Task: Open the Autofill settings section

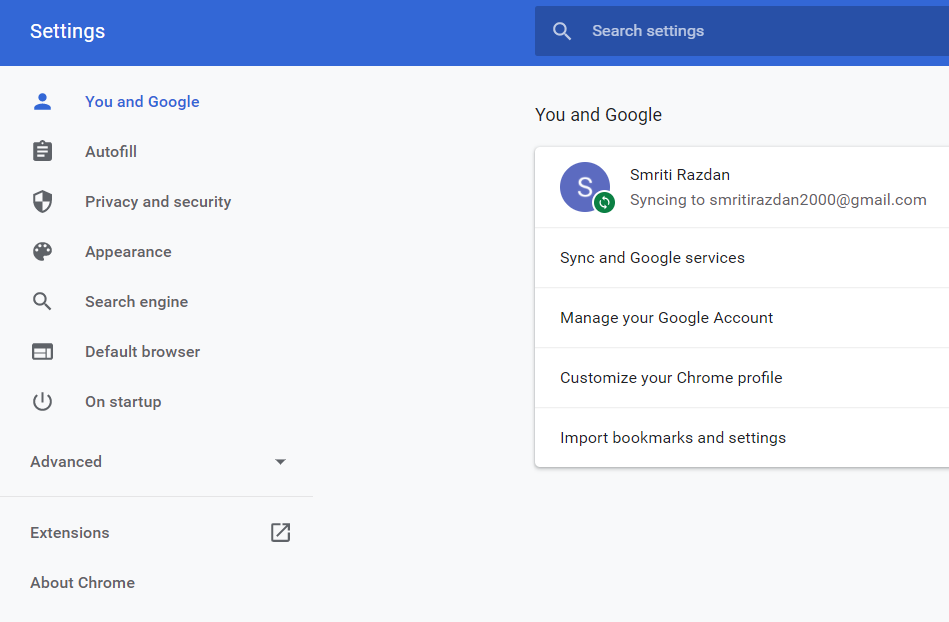Action: click(111, 152)
